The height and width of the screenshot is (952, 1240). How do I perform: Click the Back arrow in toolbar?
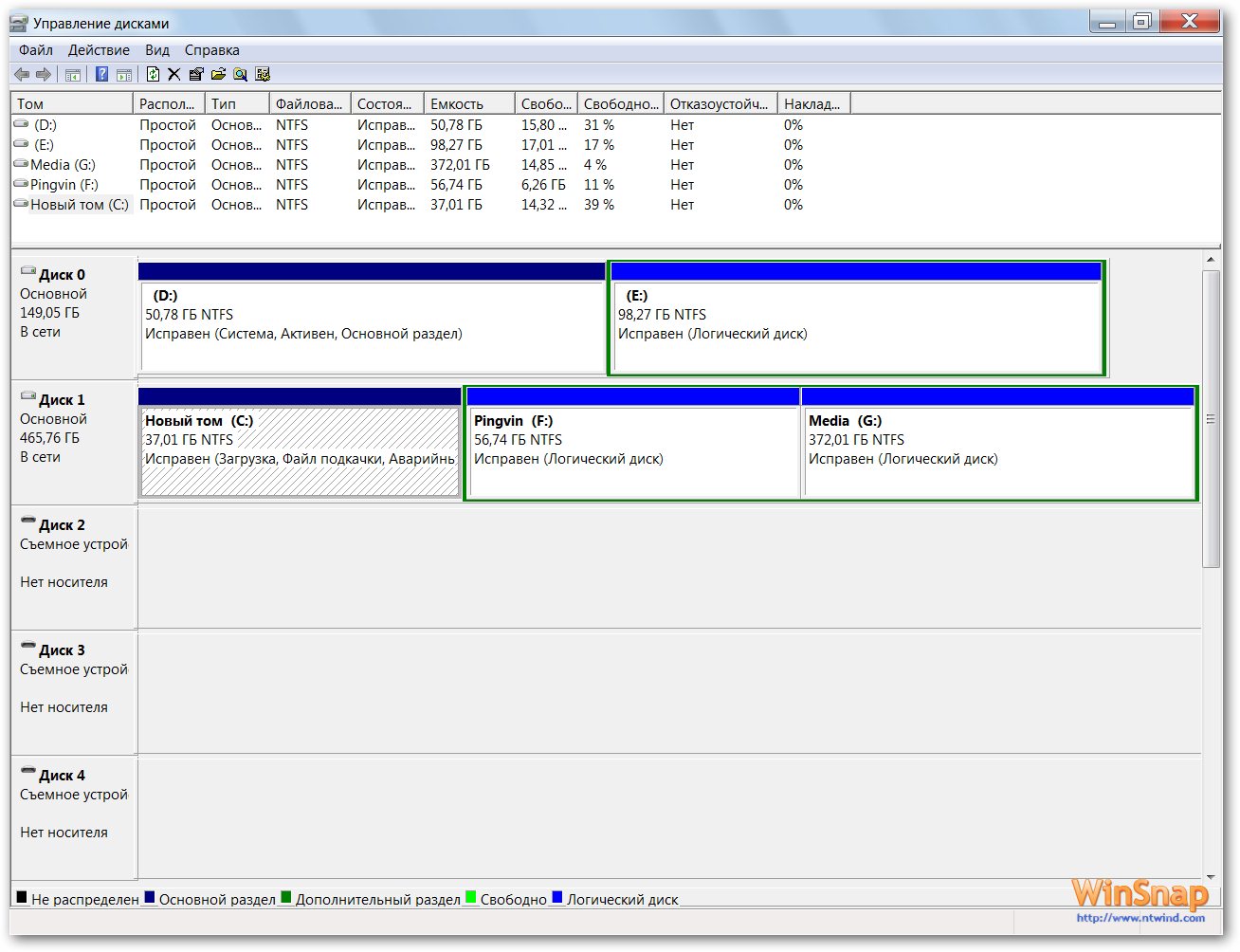pos(22,74)
